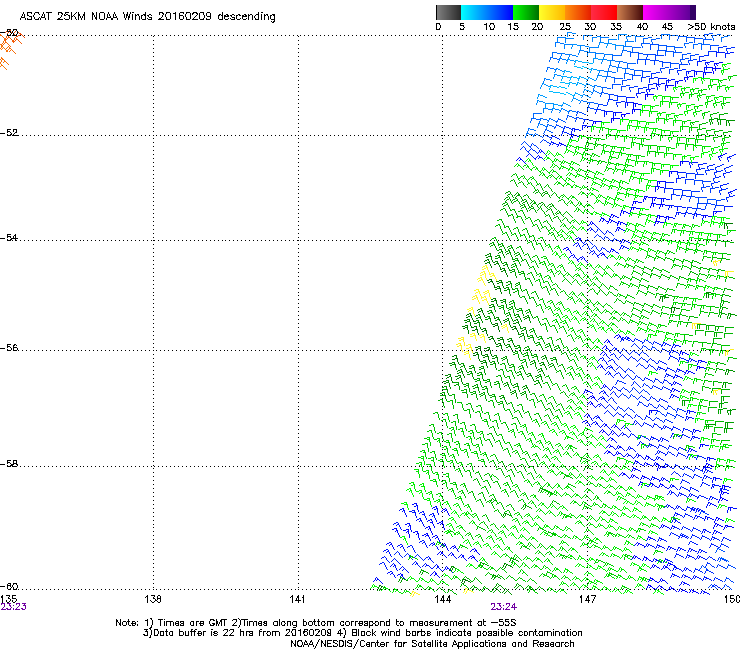The width and height of the screenshot is (740, 650).
Task: Click the title 'ASCAT 25KM NOAA Winds 20160209 descending'
Action: [x=147, y=16]
